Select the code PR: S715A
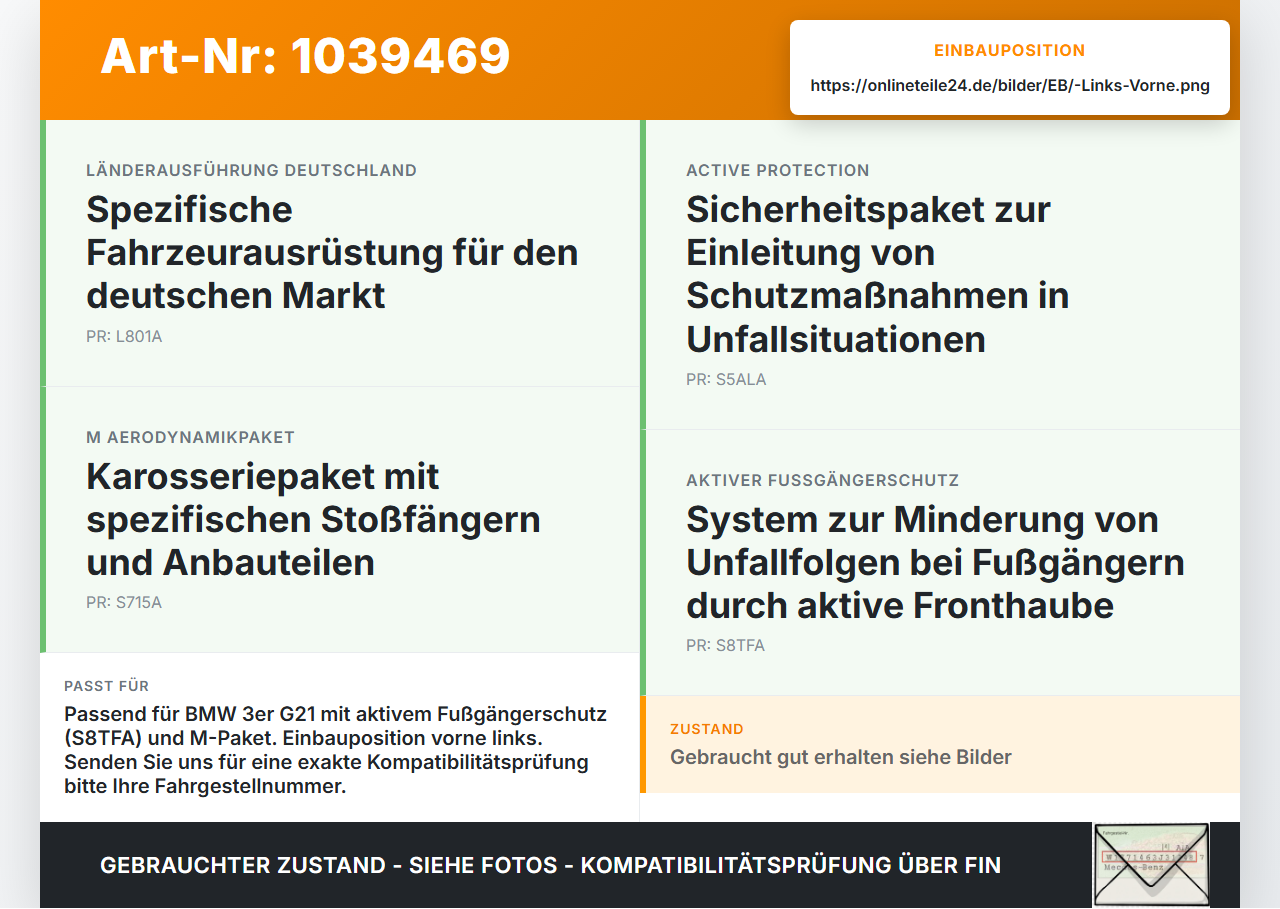The image size is (1280, 909). click(x=124, y=603)
